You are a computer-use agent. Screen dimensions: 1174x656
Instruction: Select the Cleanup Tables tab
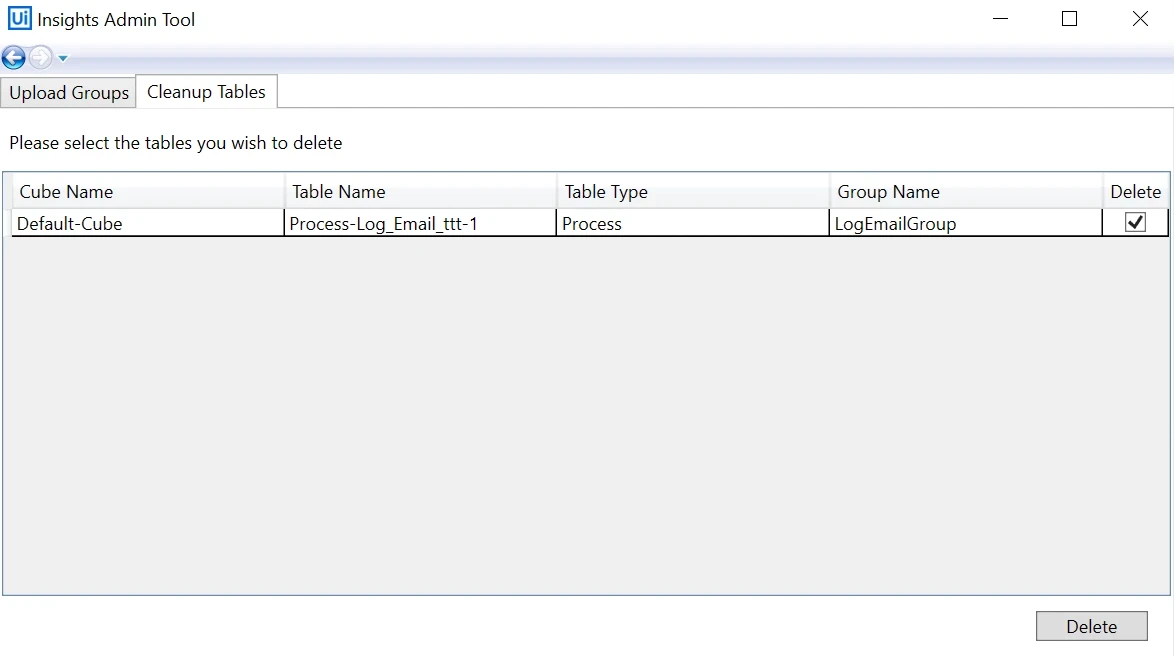207,91
